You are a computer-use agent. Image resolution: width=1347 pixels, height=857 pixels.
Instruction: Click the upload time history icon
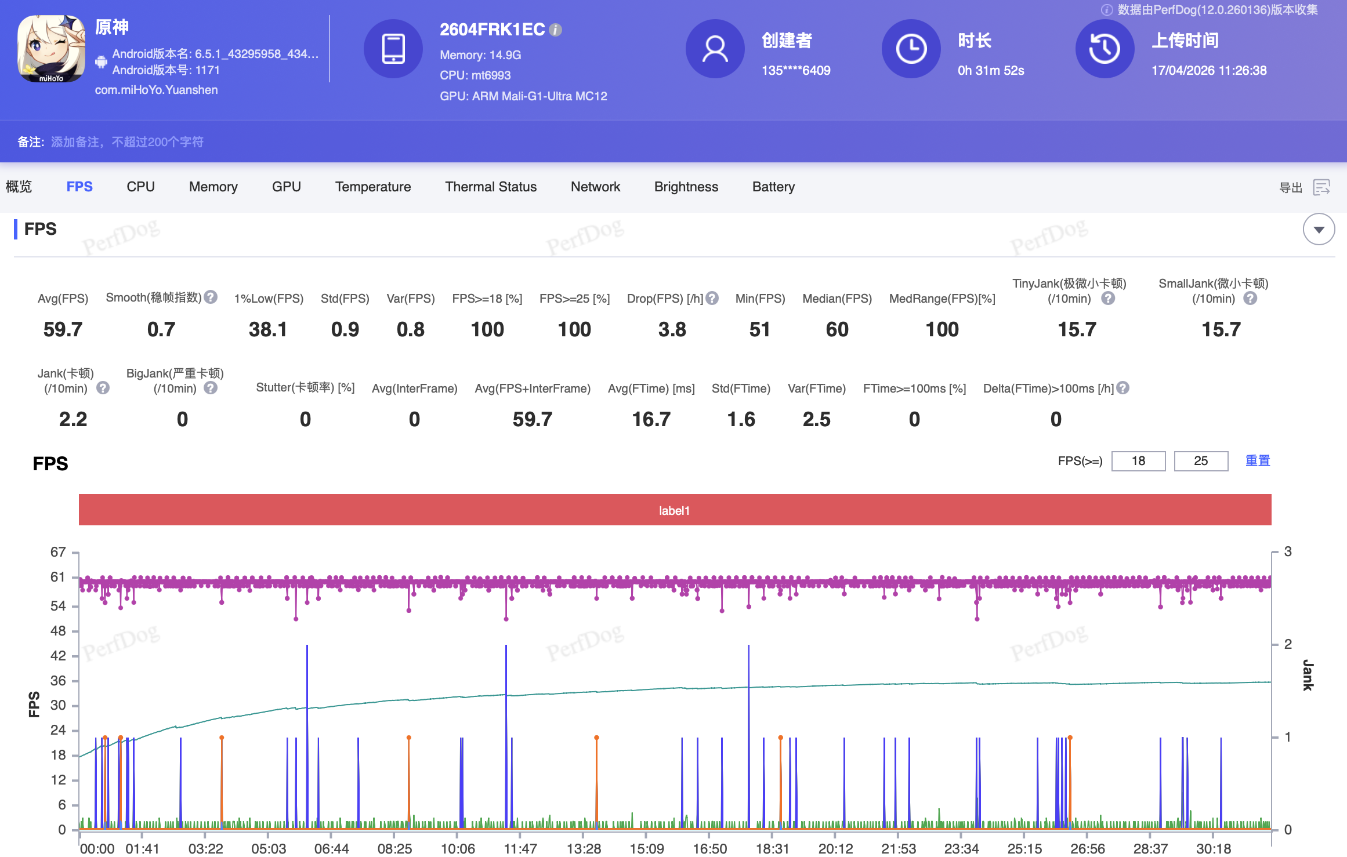pyautogui.click(x=1104, y=49)
